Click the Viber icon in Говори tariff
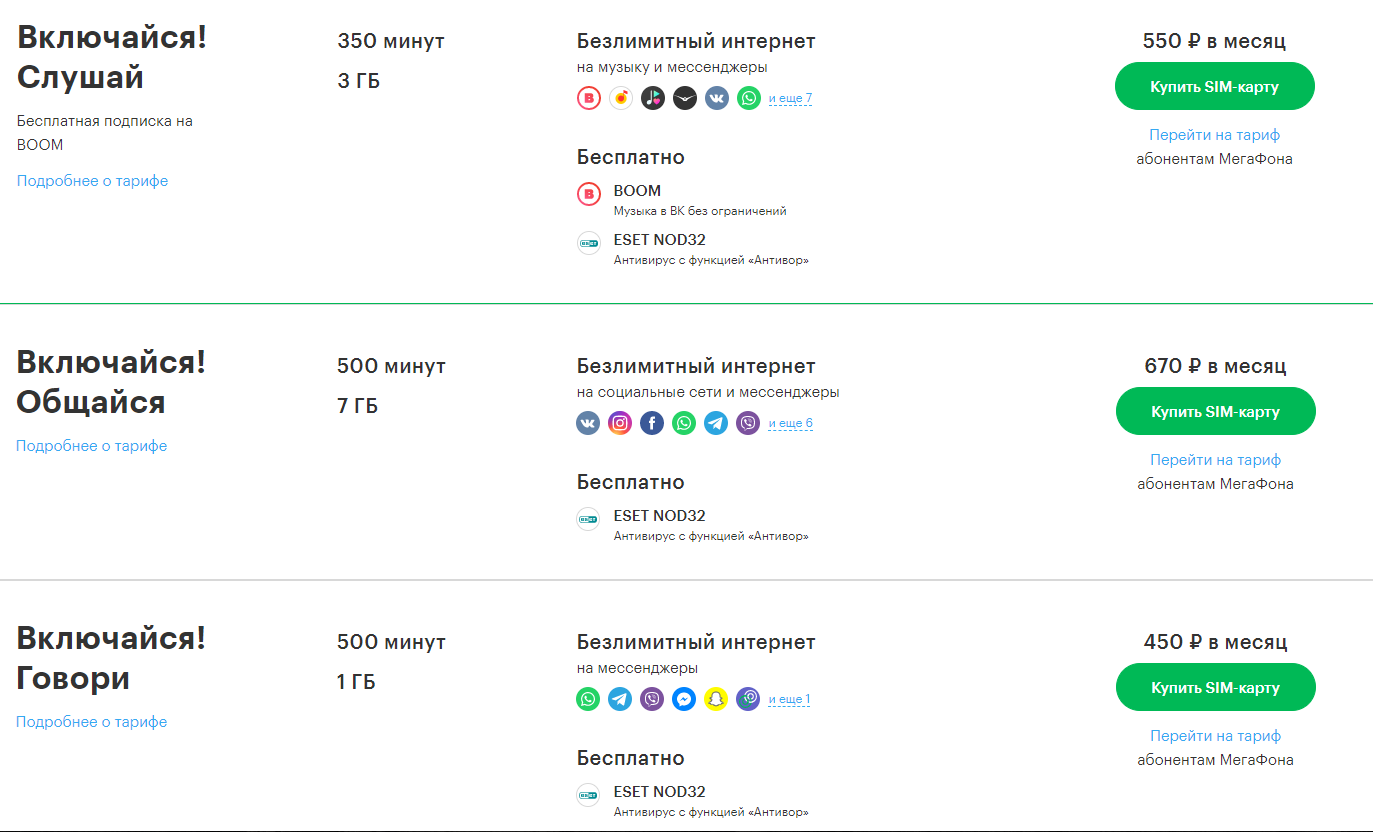Screen dimensions: 1373x832 652,699
